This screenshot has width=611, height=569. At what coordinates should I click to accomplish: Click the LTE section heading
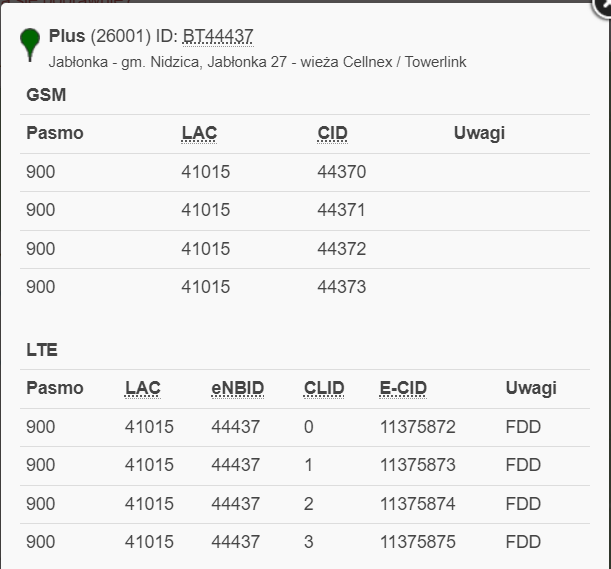tap(42, 350)
